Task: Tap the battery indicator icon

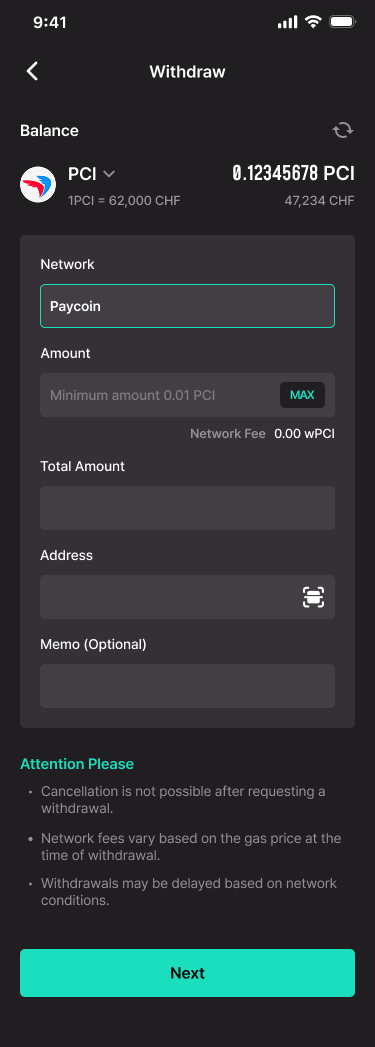Action: (x=342, y=22)
